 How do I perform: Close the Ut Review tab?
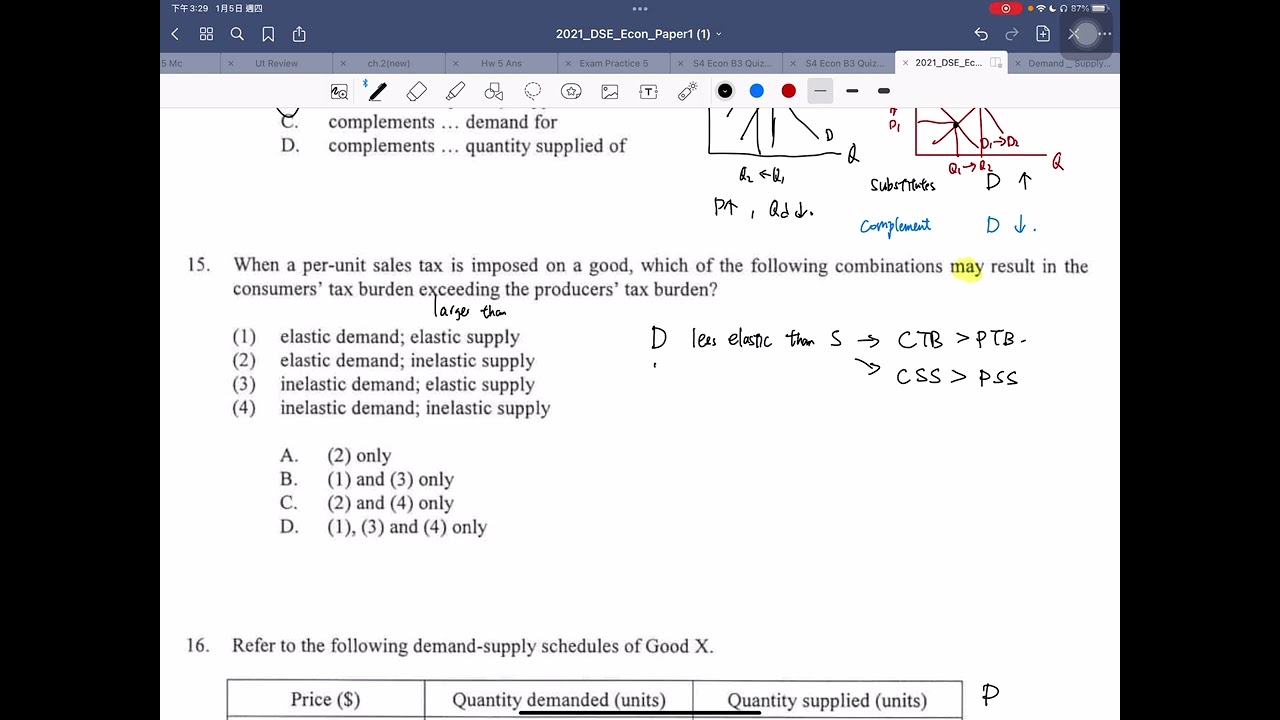click(x=231, y=63)
